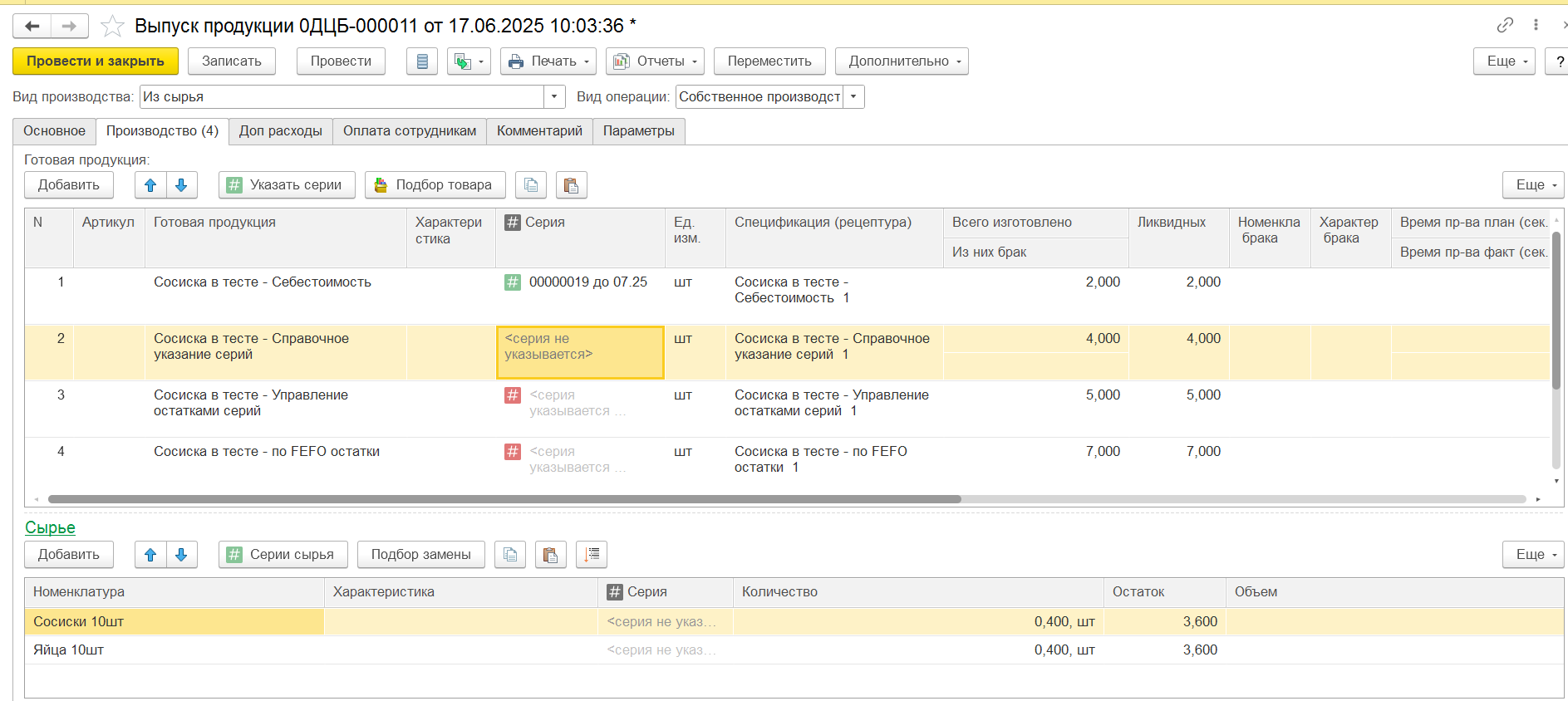Expand the Вид производства dropdown
1568x701 pixels.
point(554,97)
